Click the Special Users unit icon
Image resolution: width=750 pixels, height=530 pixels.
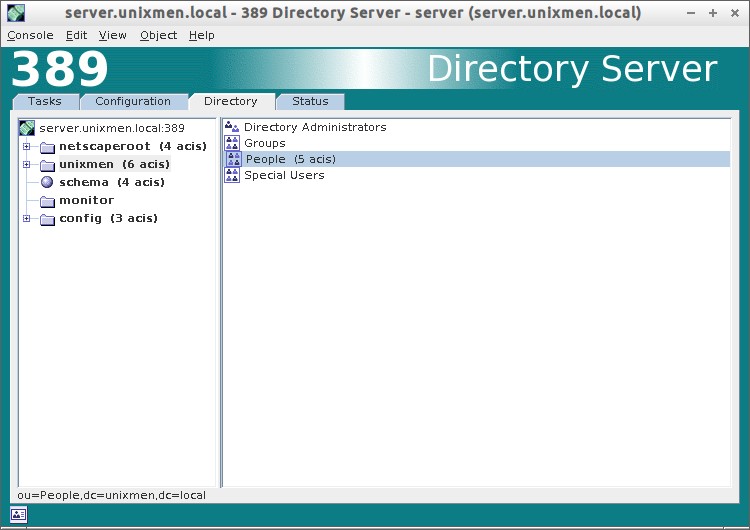[232, 175]
